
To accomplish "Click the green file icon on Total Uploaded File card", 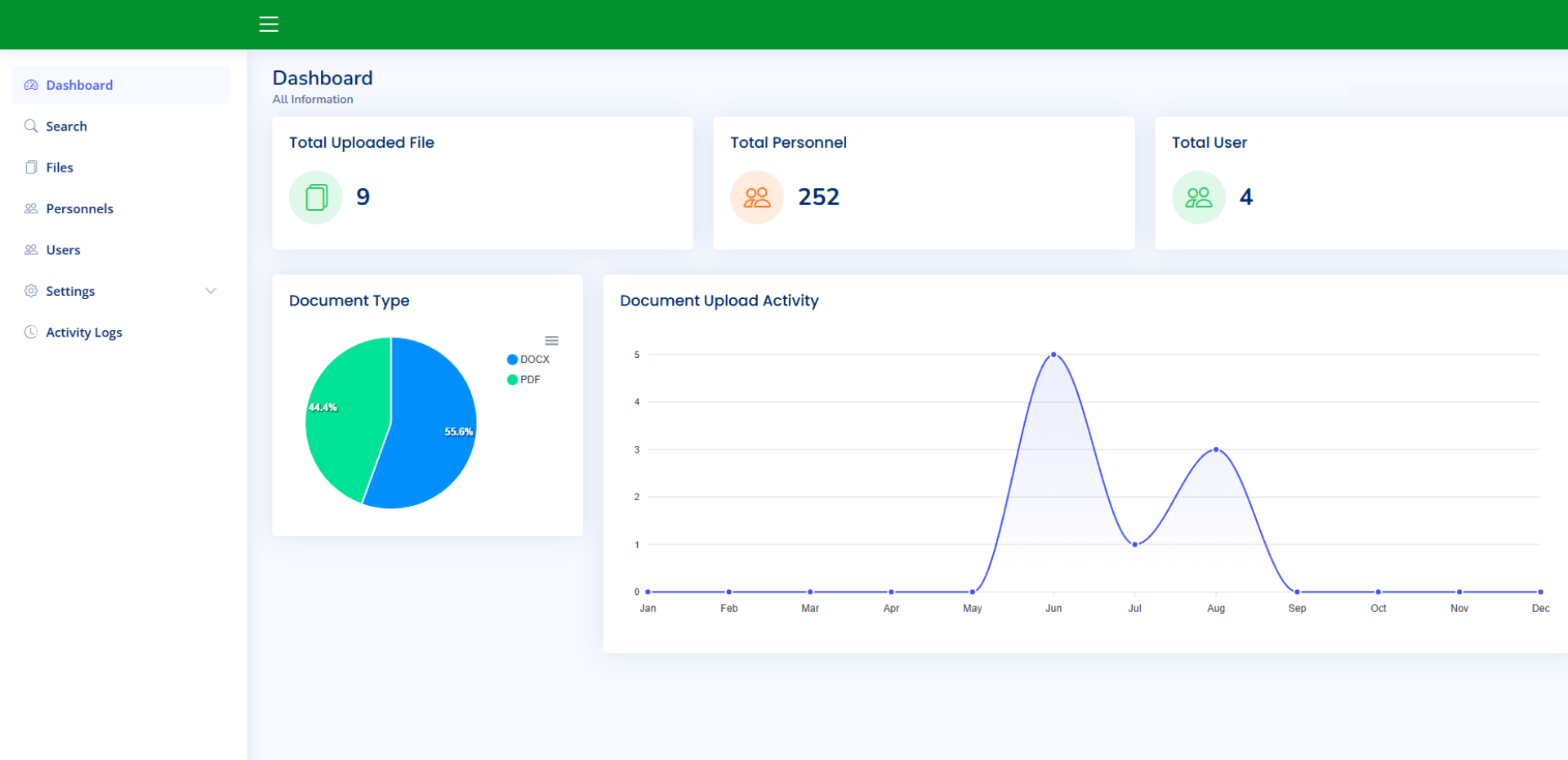I will 315,197.
